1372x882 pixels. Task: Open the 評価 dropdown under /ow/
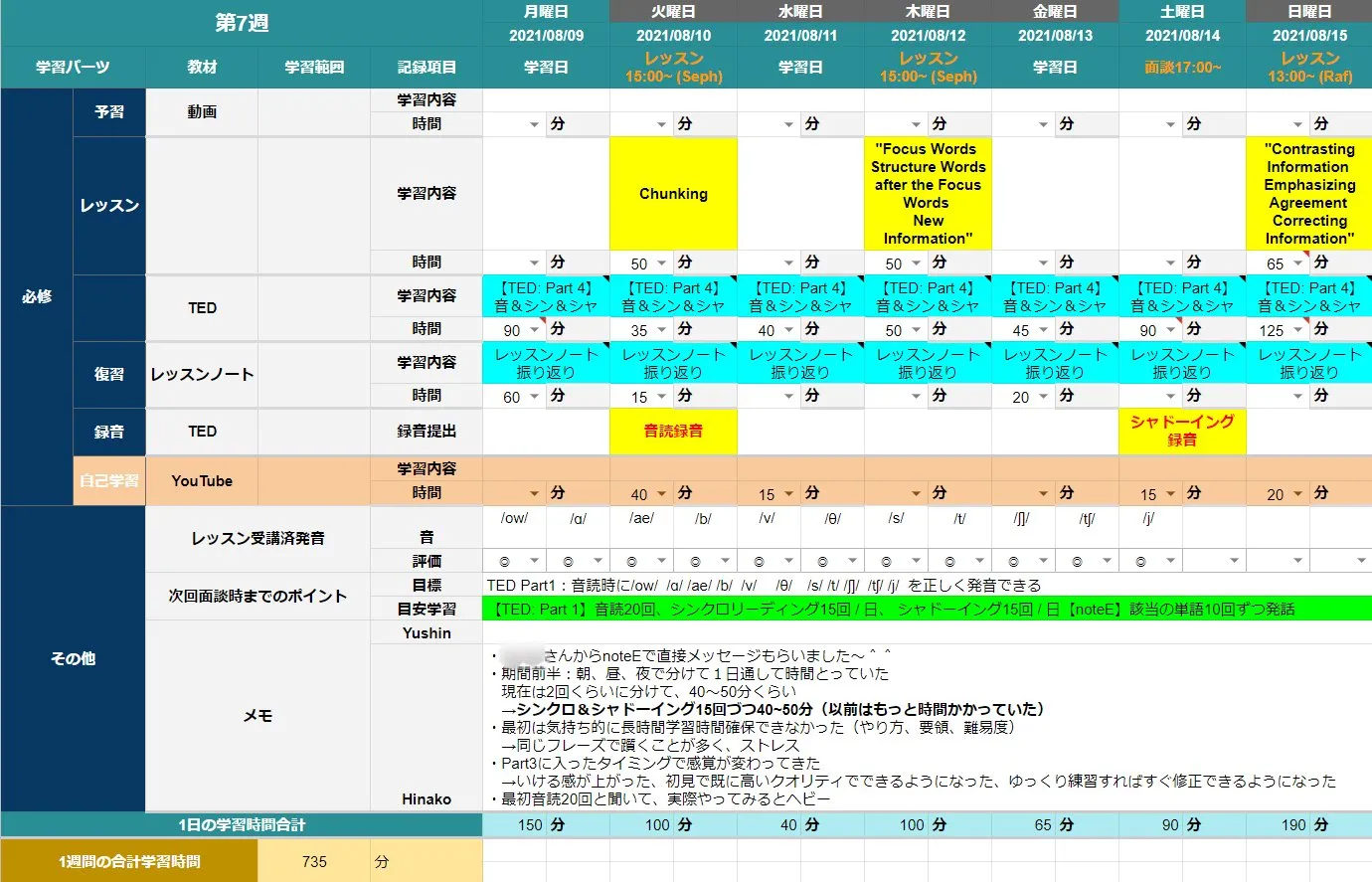click(535, 561)
